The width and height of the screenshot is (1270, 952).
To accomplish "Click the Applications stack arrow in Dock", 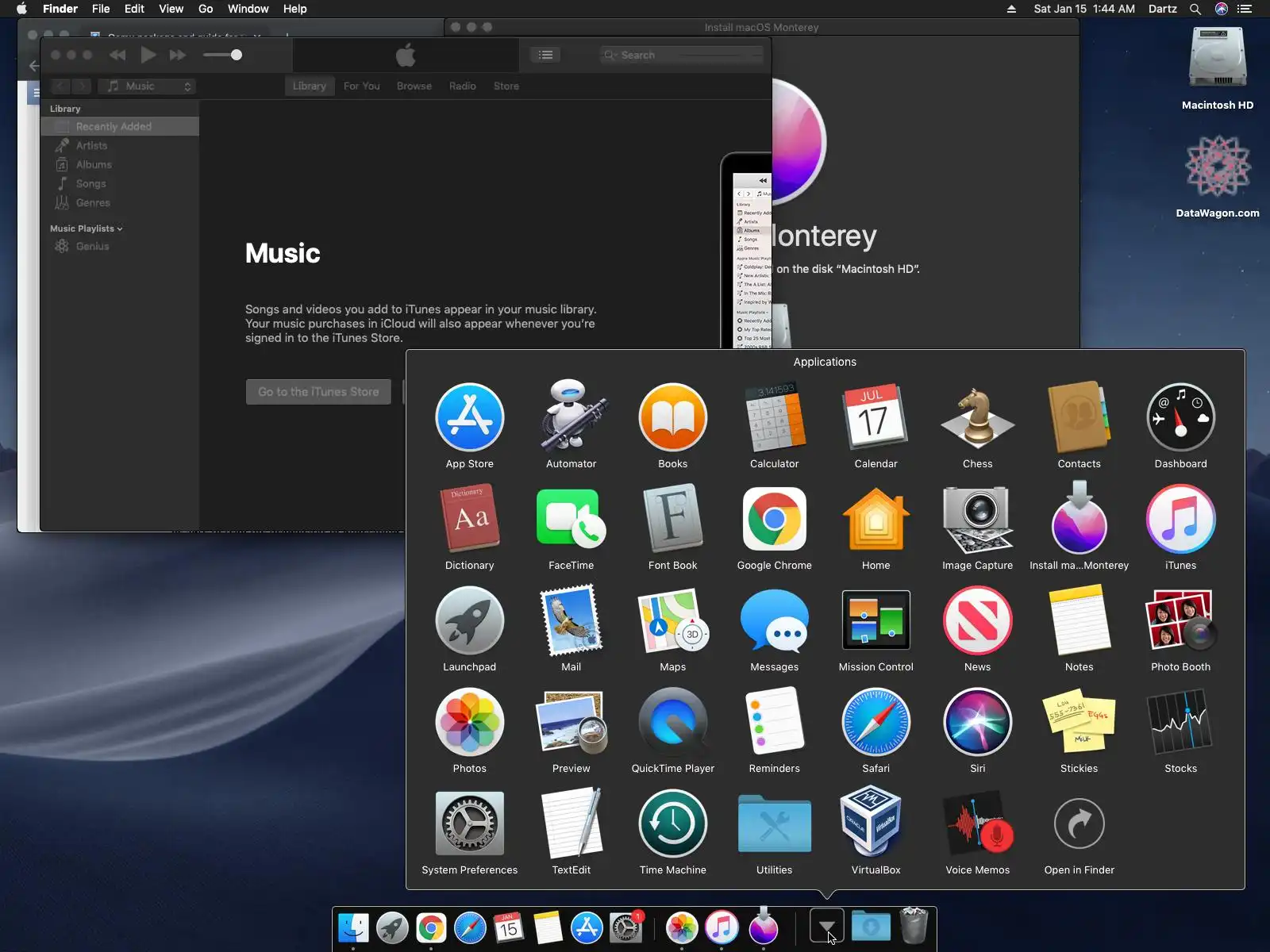I will click(x=826, y=927).
